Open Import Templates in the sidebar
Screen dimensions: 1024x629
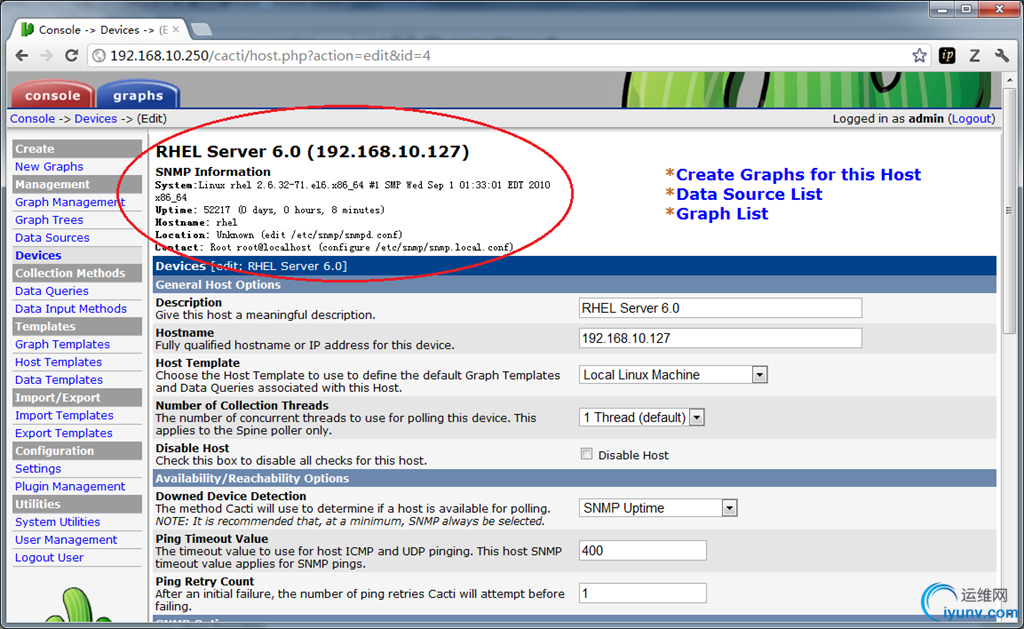coord(64,415)
